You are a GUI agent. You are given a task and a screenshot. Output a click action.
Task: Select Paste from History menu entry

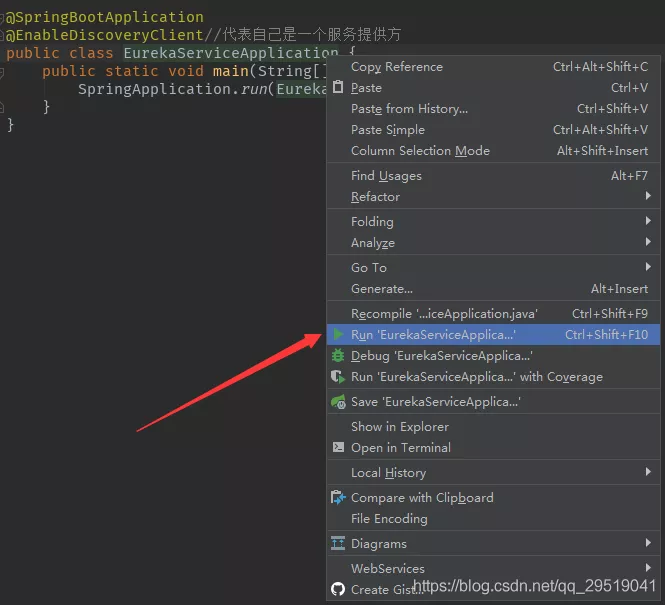(493, 109)
